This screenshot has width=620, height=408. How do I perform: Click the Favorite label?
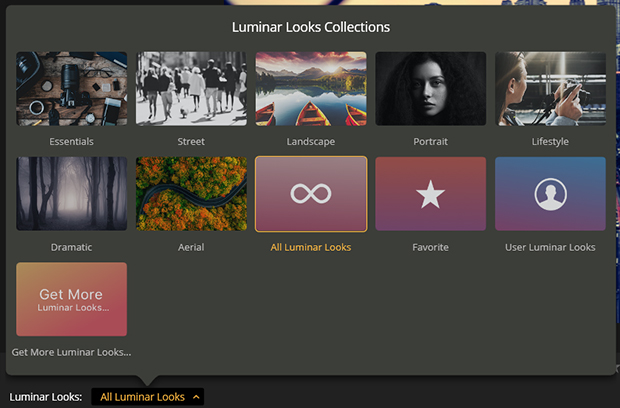click(431, 247)
